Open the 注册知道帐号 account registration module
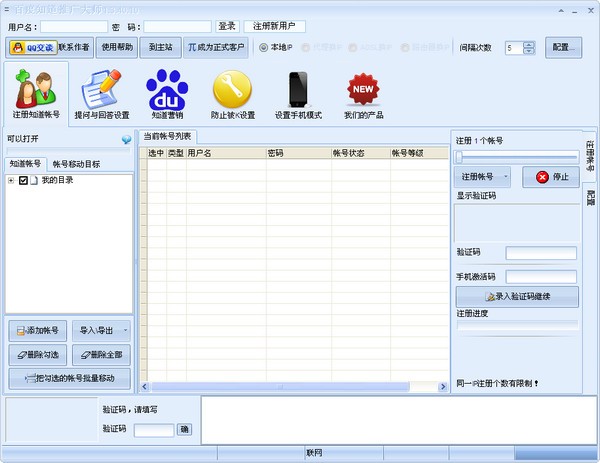This screenshot has height=463, width=600. (x=35, y=97)
